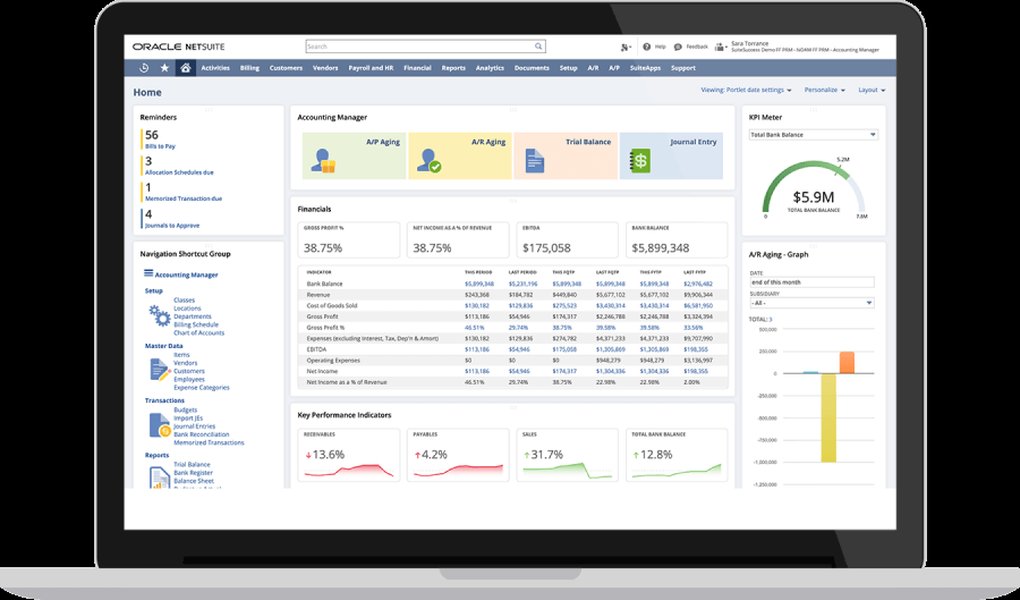Screen dimensions: 1020x600
Task: Open the Bills to Pay reminder
Action: coord(159,146)
